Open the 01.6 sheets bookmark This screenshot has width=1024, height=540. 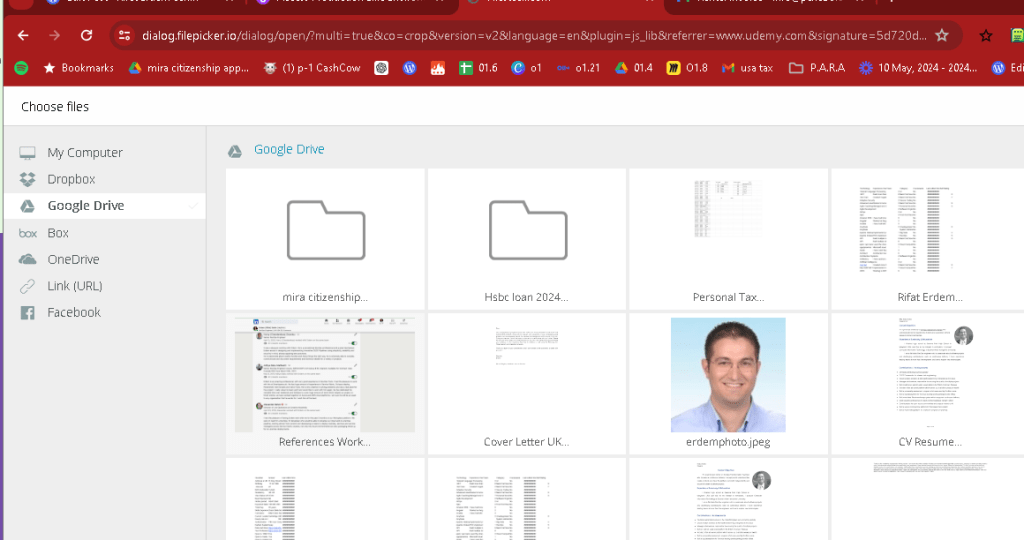[478, 68]
